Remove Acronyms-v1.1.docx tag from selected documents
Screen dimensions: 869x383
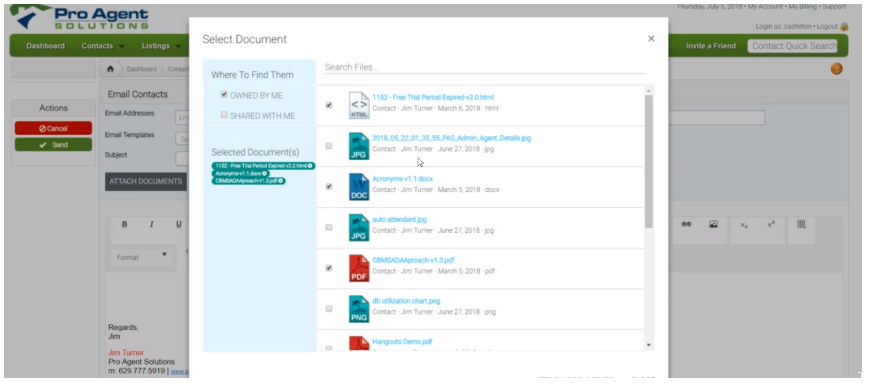tap(264, 173)
